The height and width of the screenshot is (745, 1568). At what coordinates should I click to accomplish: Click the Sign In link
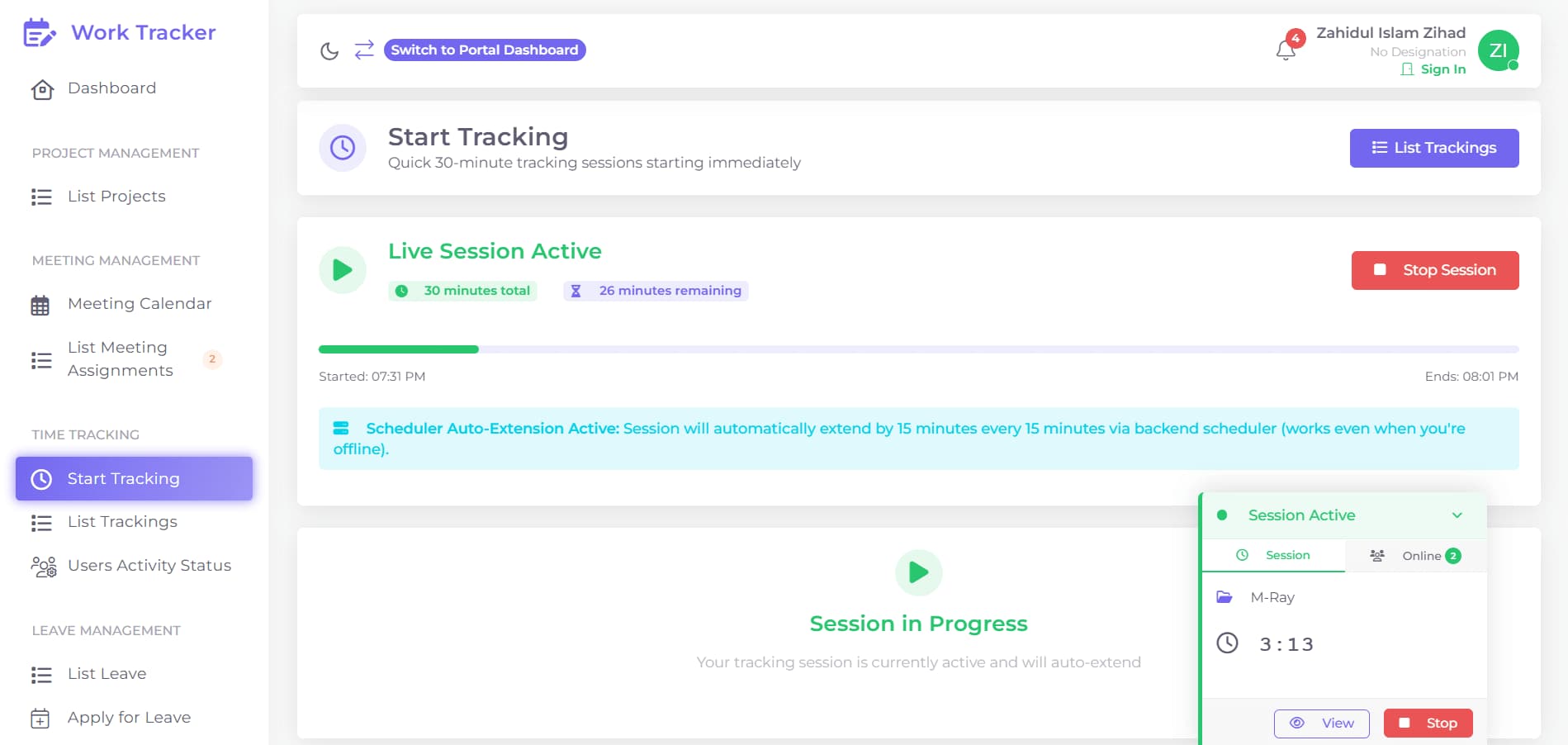point(1433,69)
